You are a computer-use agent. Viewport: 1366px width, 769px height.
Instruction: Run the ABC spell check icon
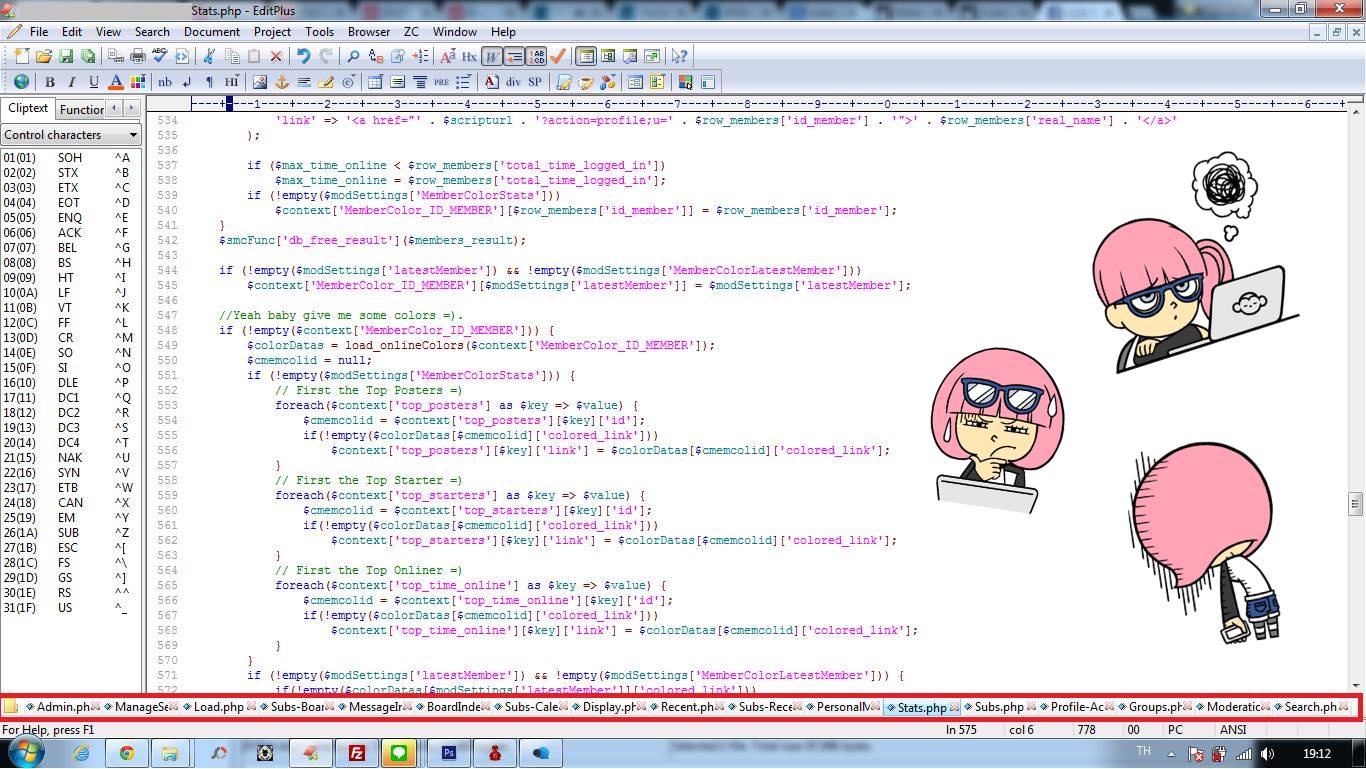click(160, 56)
